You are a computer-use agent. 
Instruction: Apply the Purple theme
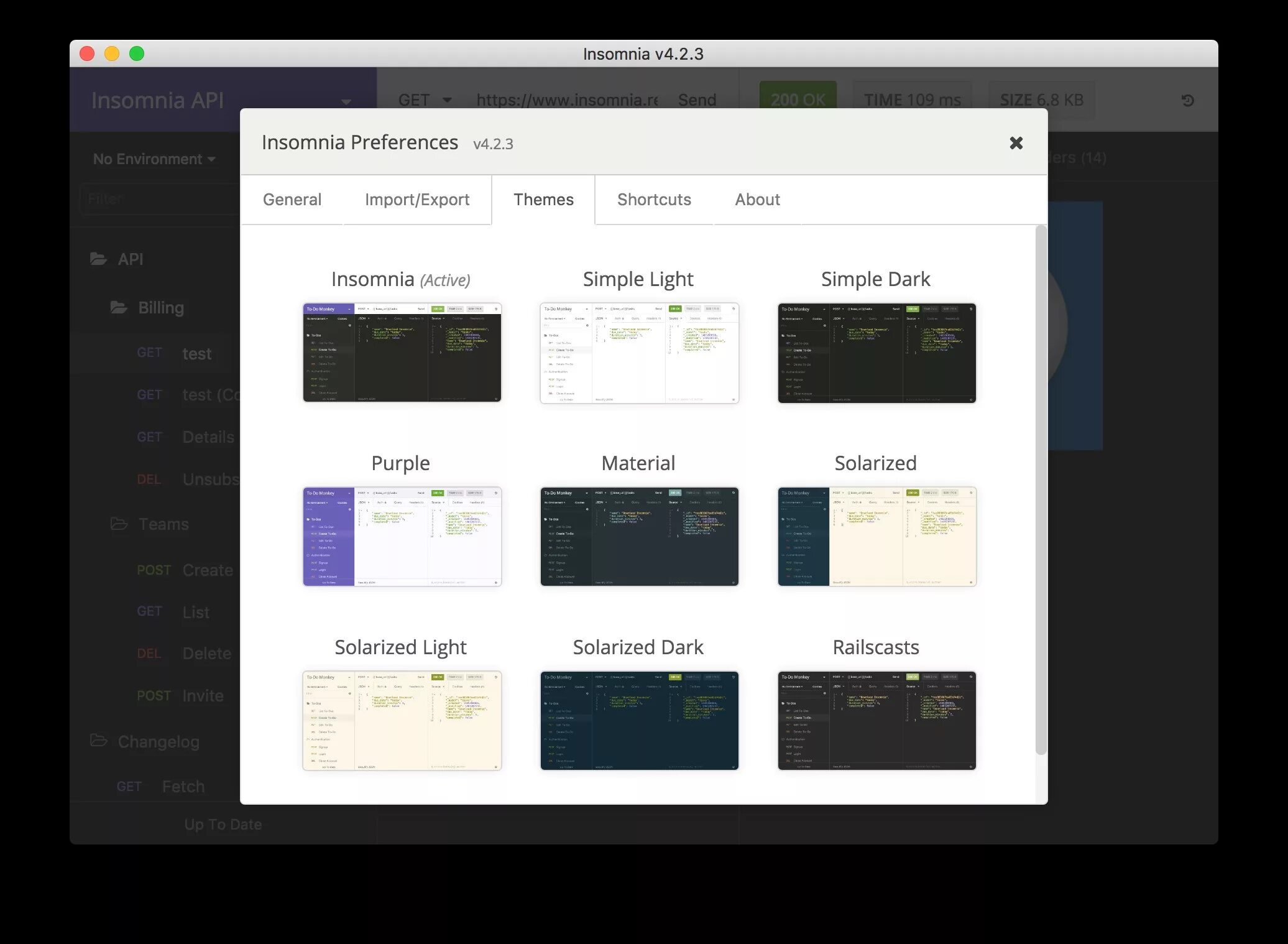[402, 536]
